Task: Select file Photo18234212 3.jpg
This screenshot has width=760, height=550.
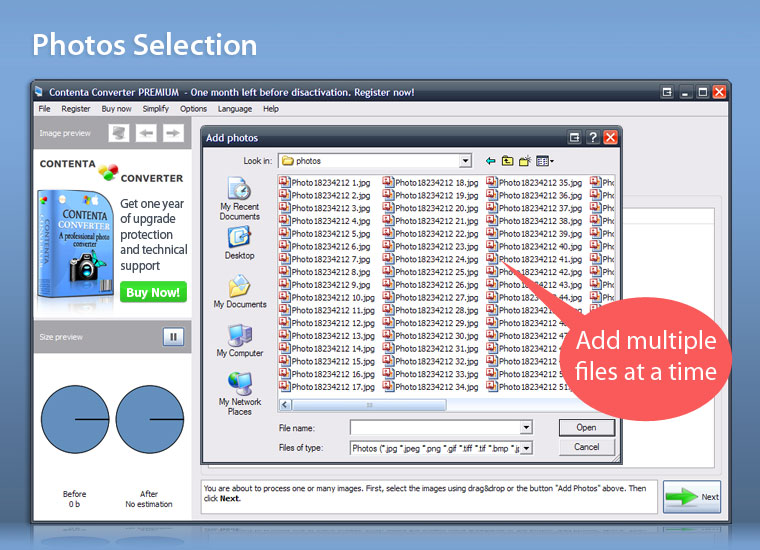Action: click(325, 208)
